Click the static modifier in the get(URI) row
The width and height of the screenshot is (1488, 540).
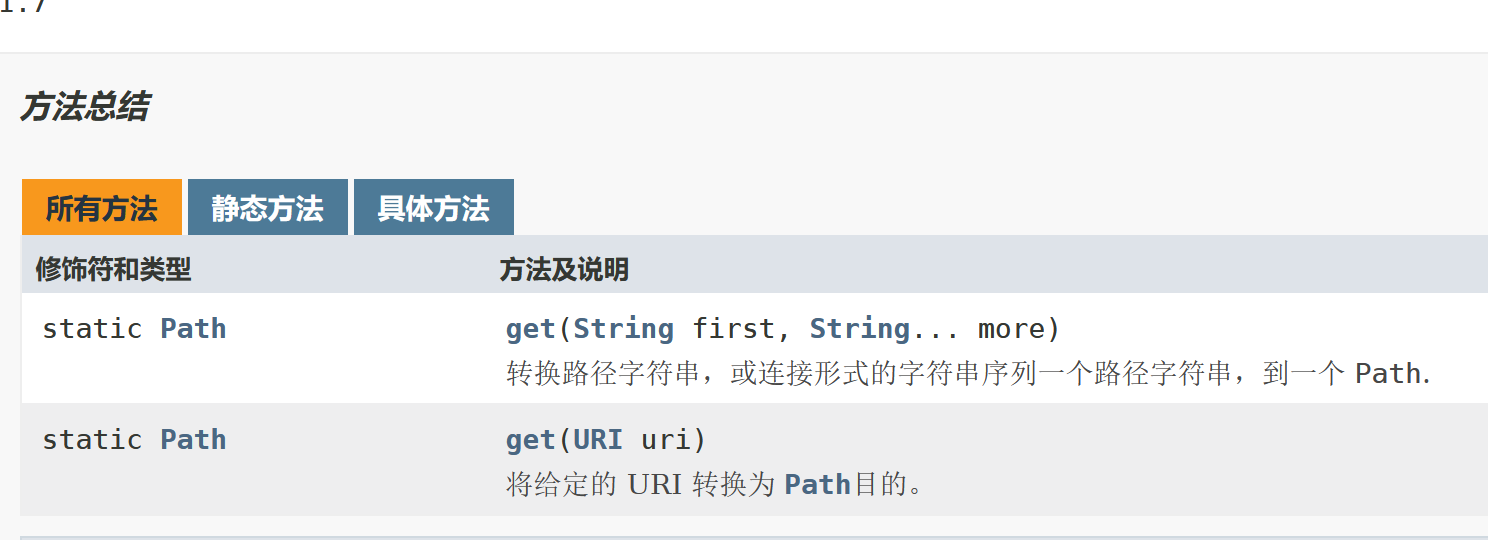(92, 440)
